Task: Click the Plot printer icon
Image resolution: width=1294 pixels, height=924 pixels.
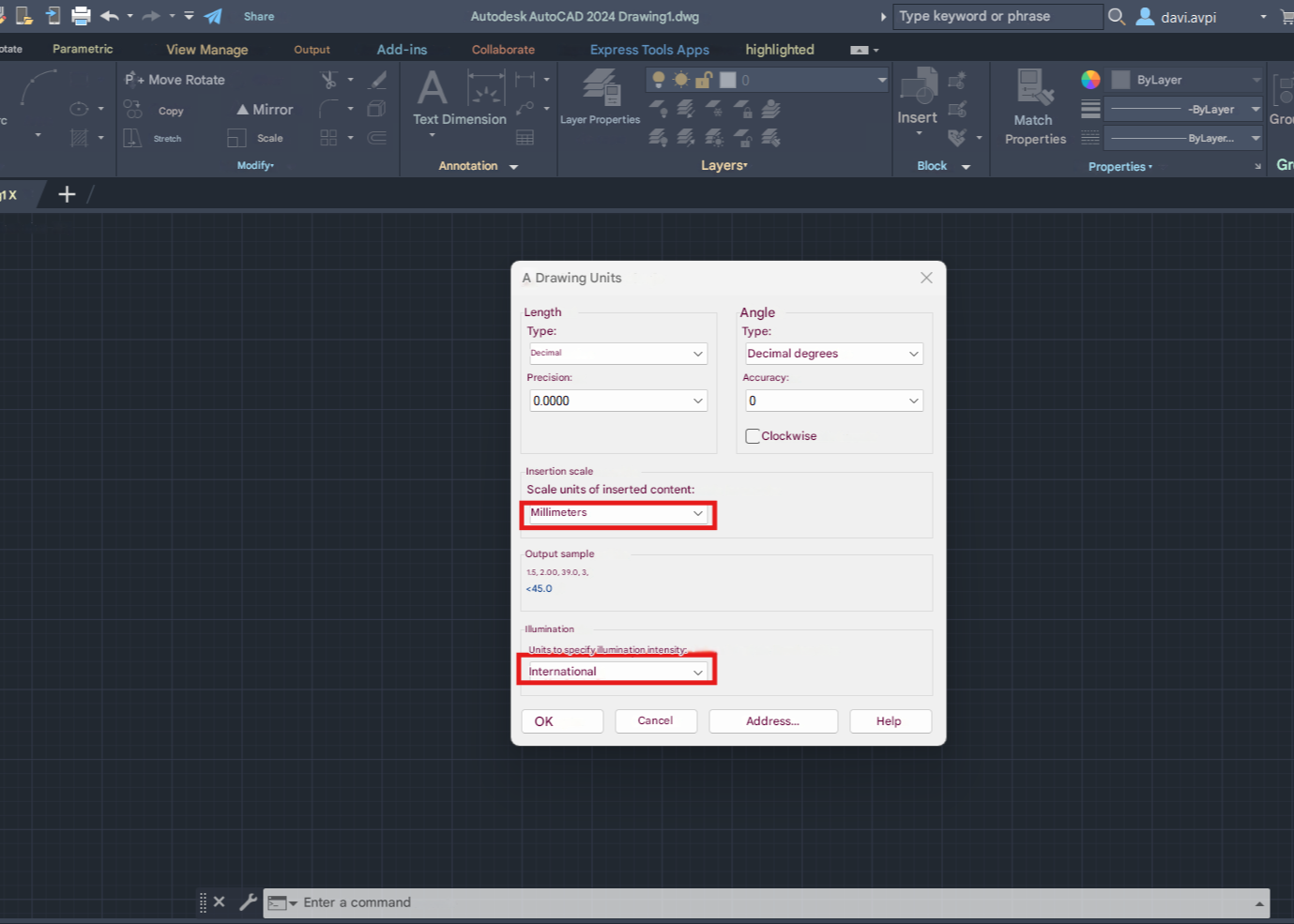Action: (x=82, y=16)
